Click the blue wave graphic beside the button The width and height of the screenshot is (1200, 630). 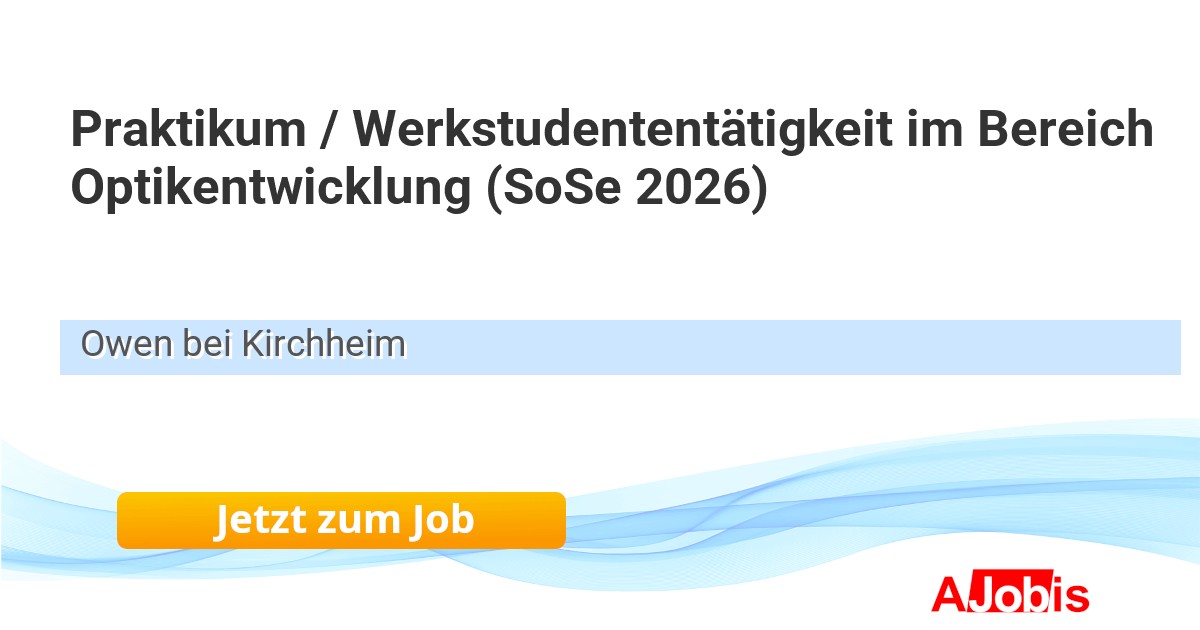(x=800, y=510)
